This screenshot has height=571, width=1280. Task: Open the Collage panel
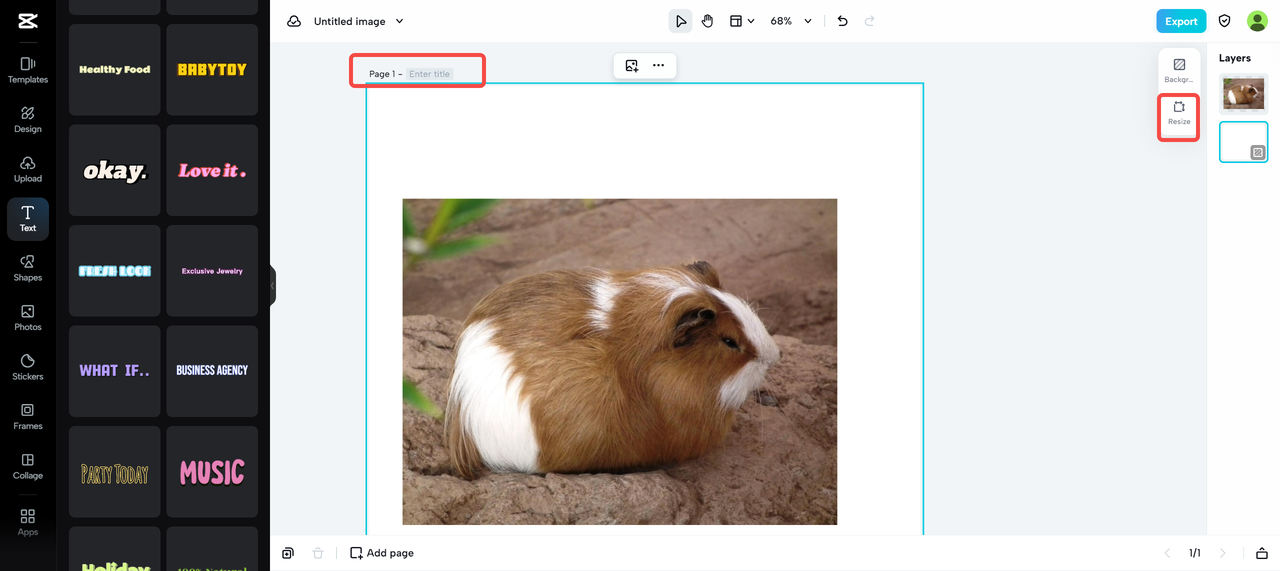[28, 466]
